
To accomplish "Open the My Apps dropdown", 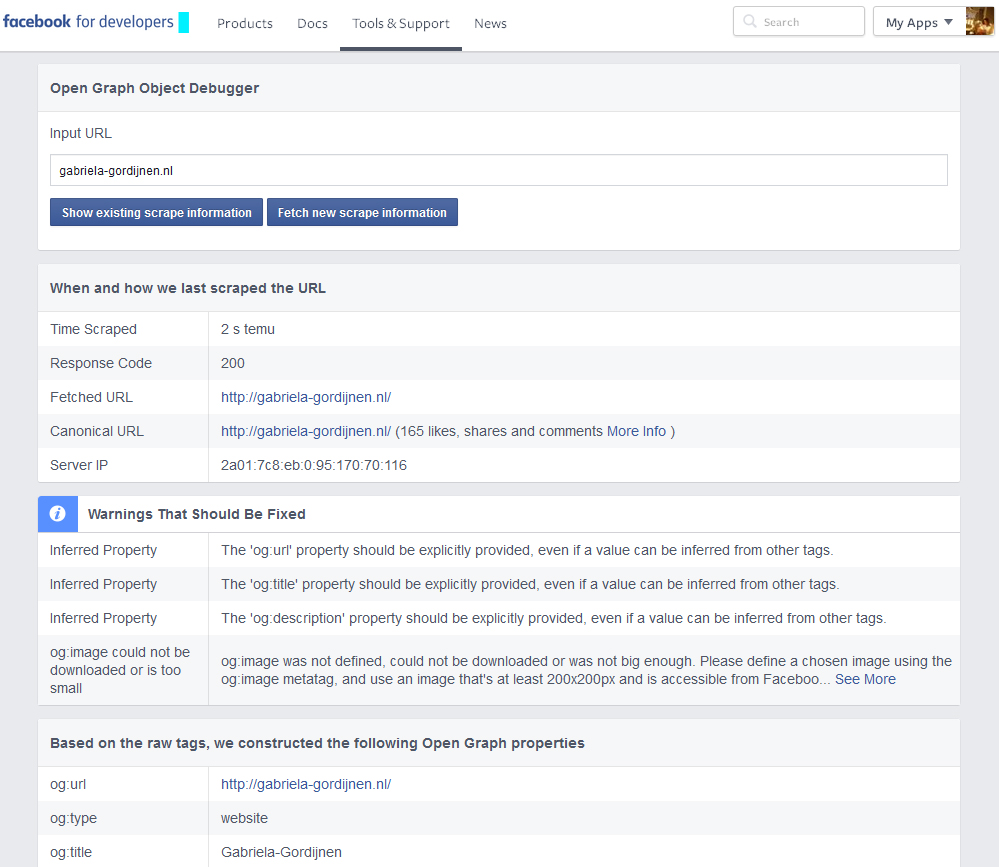I will pos(919,22).
